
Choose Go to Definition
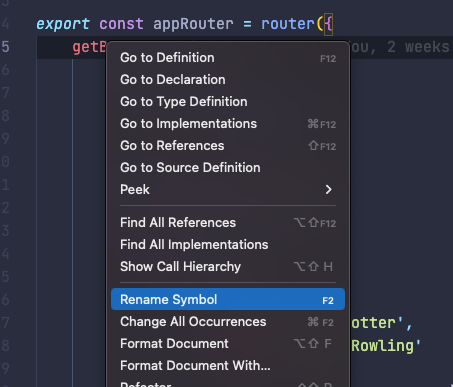[228, 58]
